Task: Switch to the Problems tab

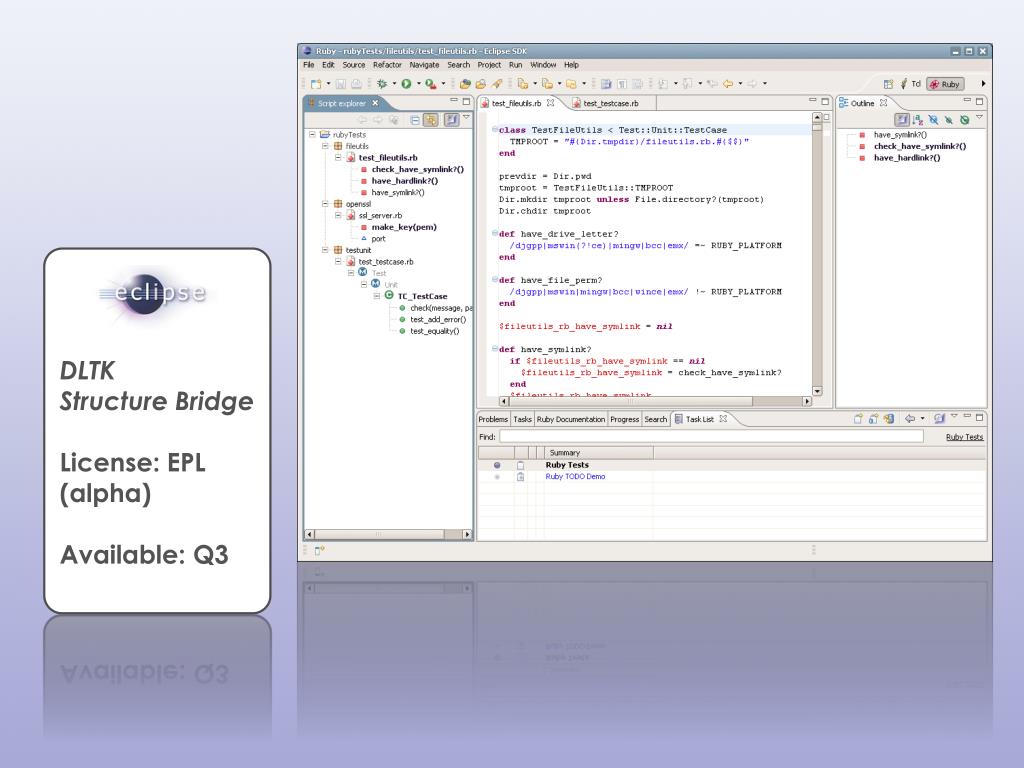Action: 493,419
